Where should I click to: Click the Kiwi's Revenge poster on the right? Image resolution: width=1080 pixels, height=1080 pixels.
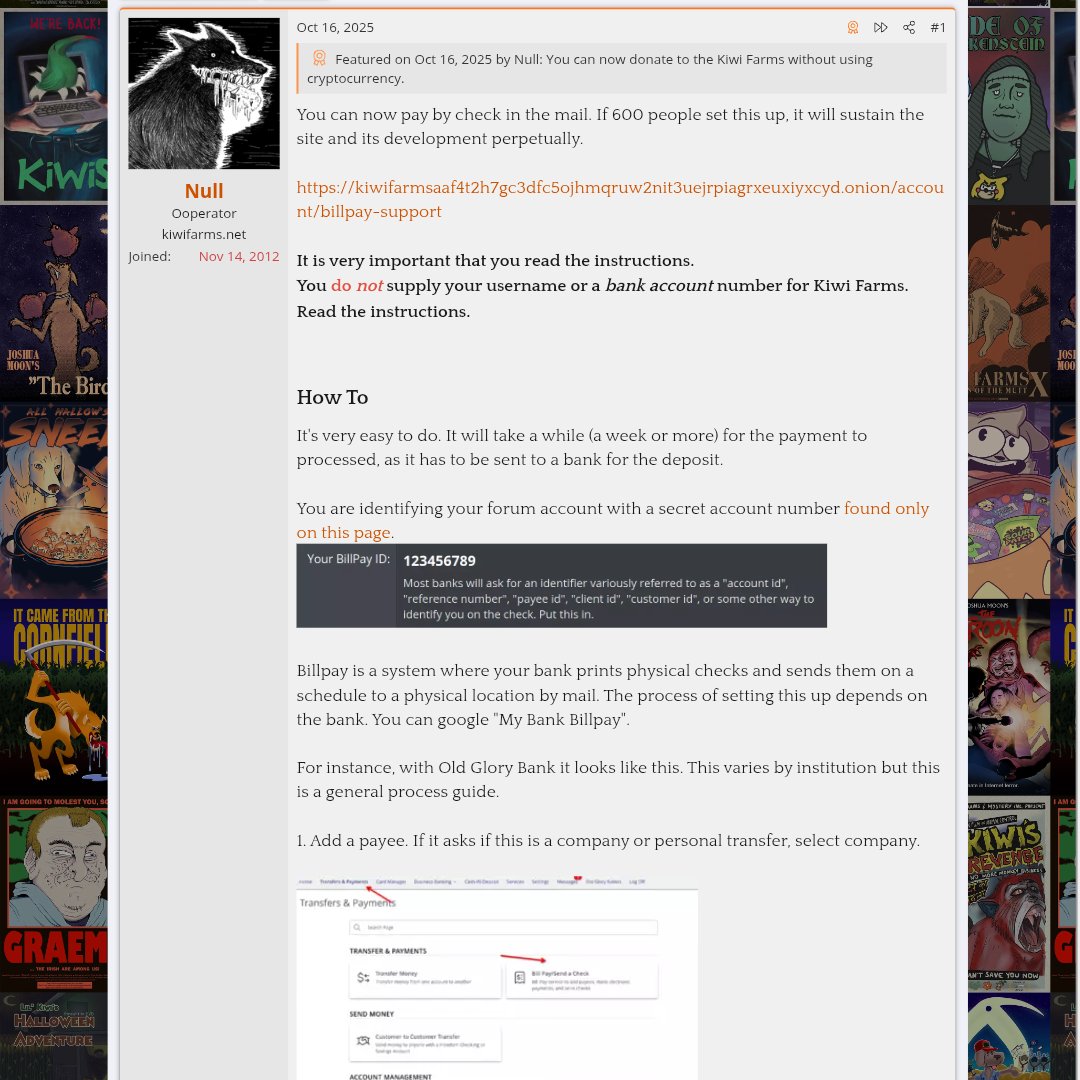click(1009, 894)
